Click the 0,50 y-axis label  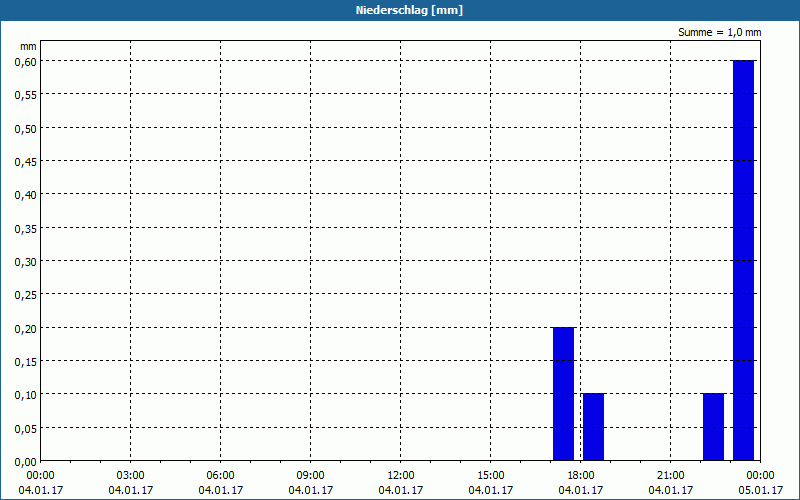[x=26, y=128]
